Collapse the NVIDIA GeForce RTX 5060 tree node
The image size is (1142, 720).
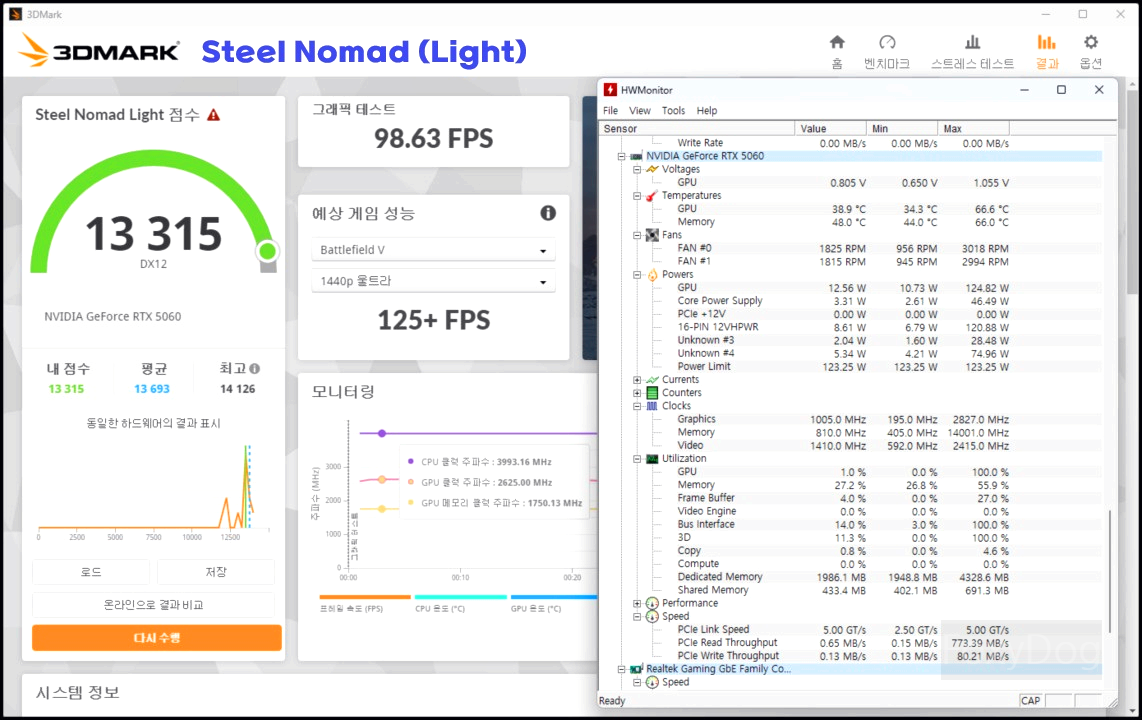[621, 156]
